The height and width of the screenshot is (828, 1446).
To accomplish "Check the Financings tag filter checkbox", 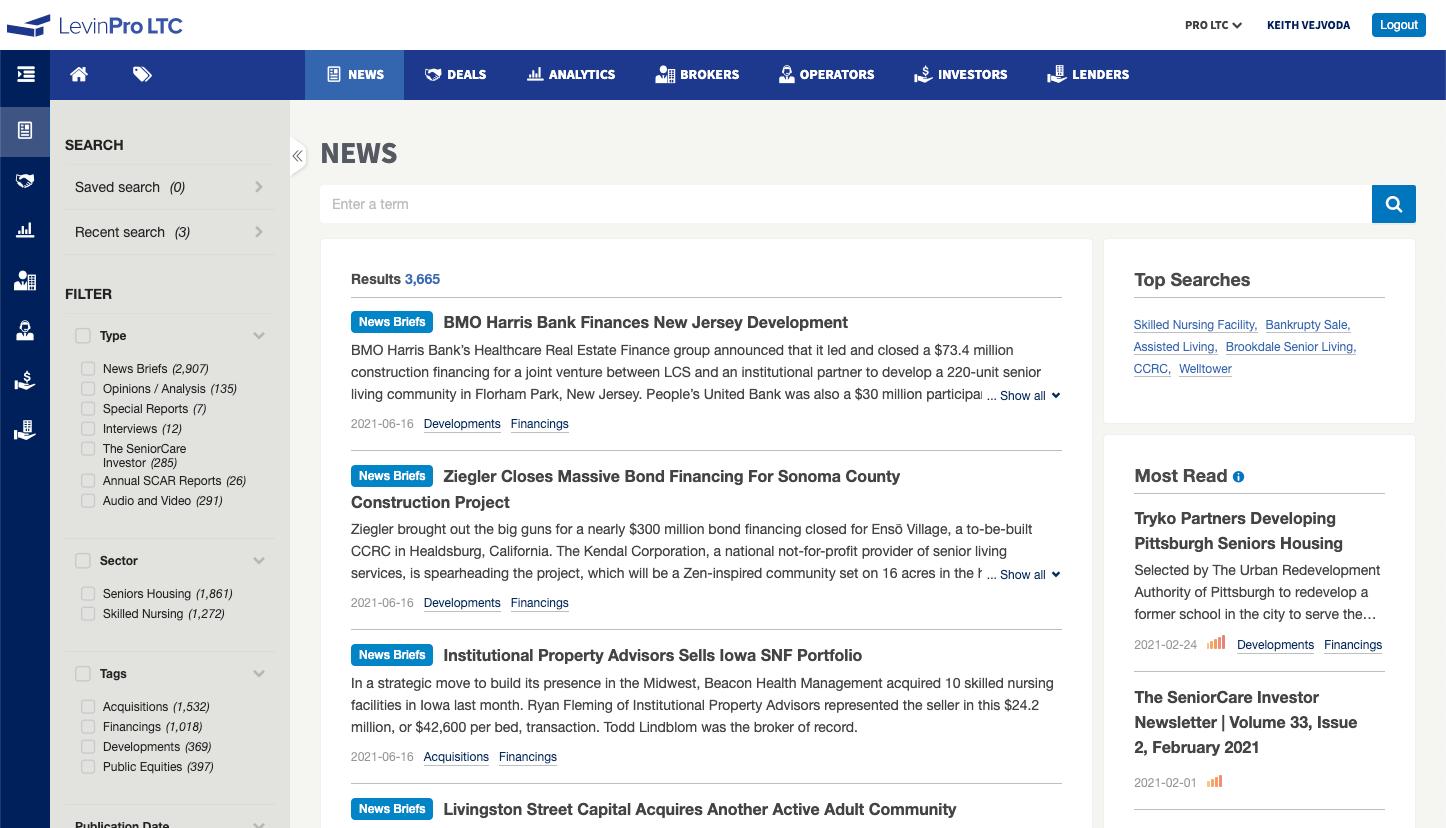I will coord(88,727).
